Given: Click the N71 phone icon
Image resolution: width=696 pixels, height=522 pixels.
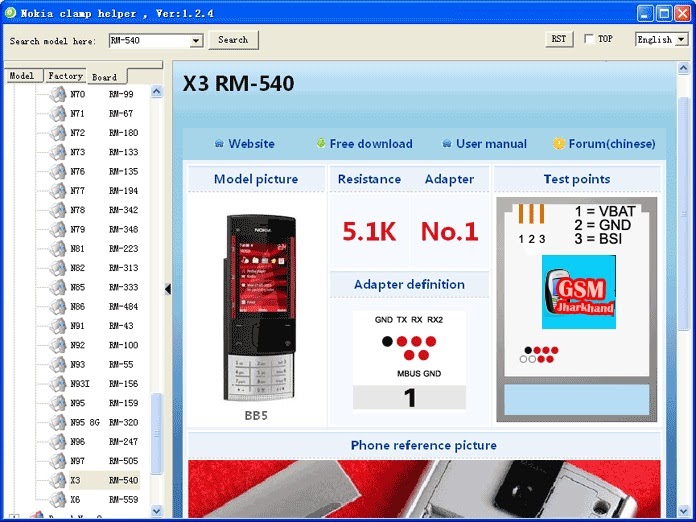Looking at the screenshot, I should [58, 114].
